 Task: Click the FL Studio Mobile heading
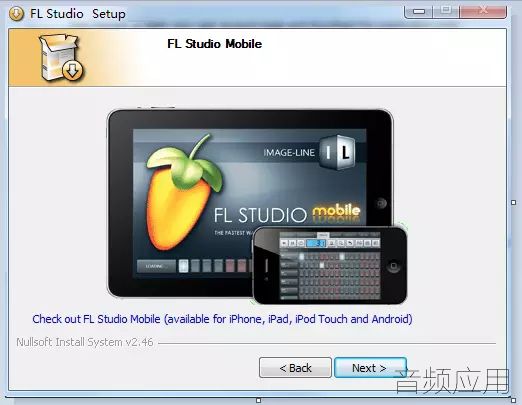click(215, 44)
